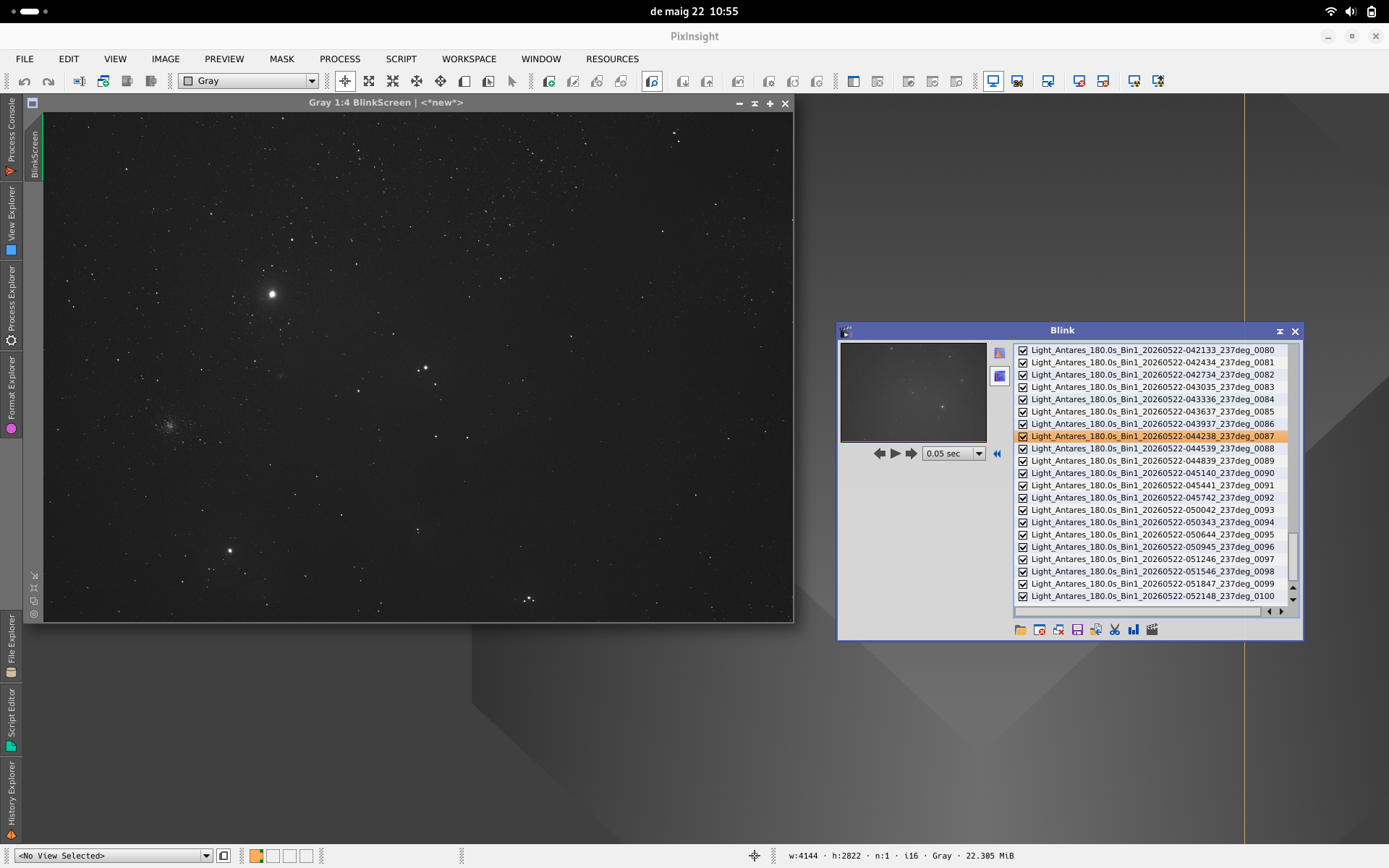The width and height of the screenshot is (1389, 868).
Task: Expand the File Explorer side panel
Action: click(11, 645)
